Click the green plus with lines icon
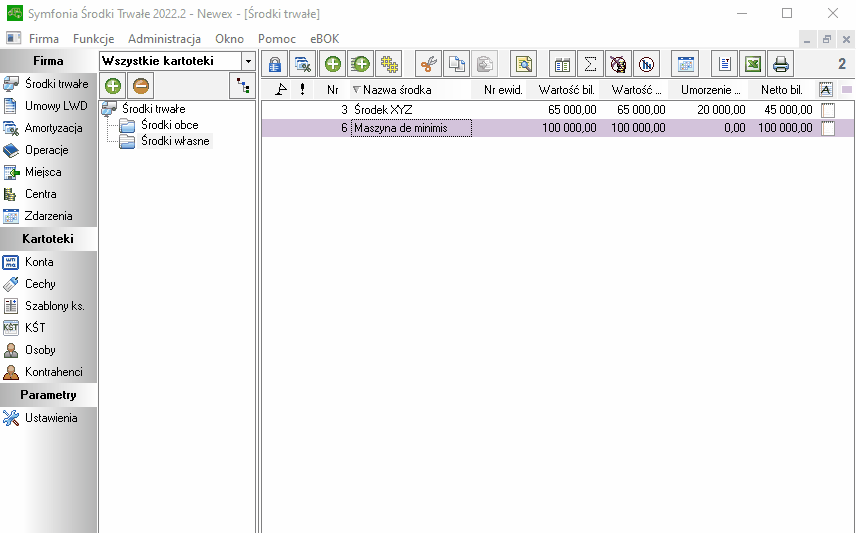 [360, 64]
